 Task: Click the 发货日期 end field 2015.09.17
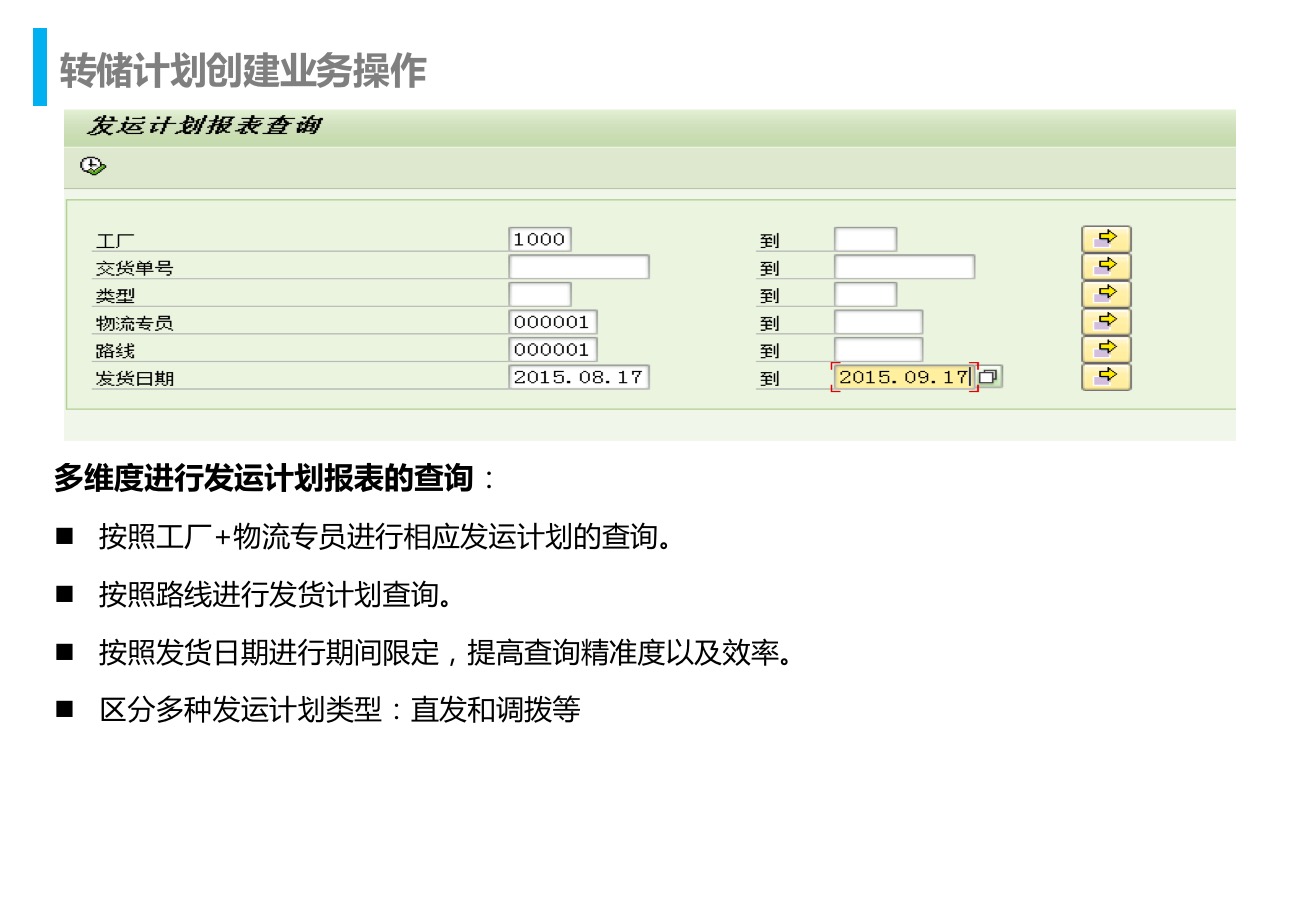(903, 377)
